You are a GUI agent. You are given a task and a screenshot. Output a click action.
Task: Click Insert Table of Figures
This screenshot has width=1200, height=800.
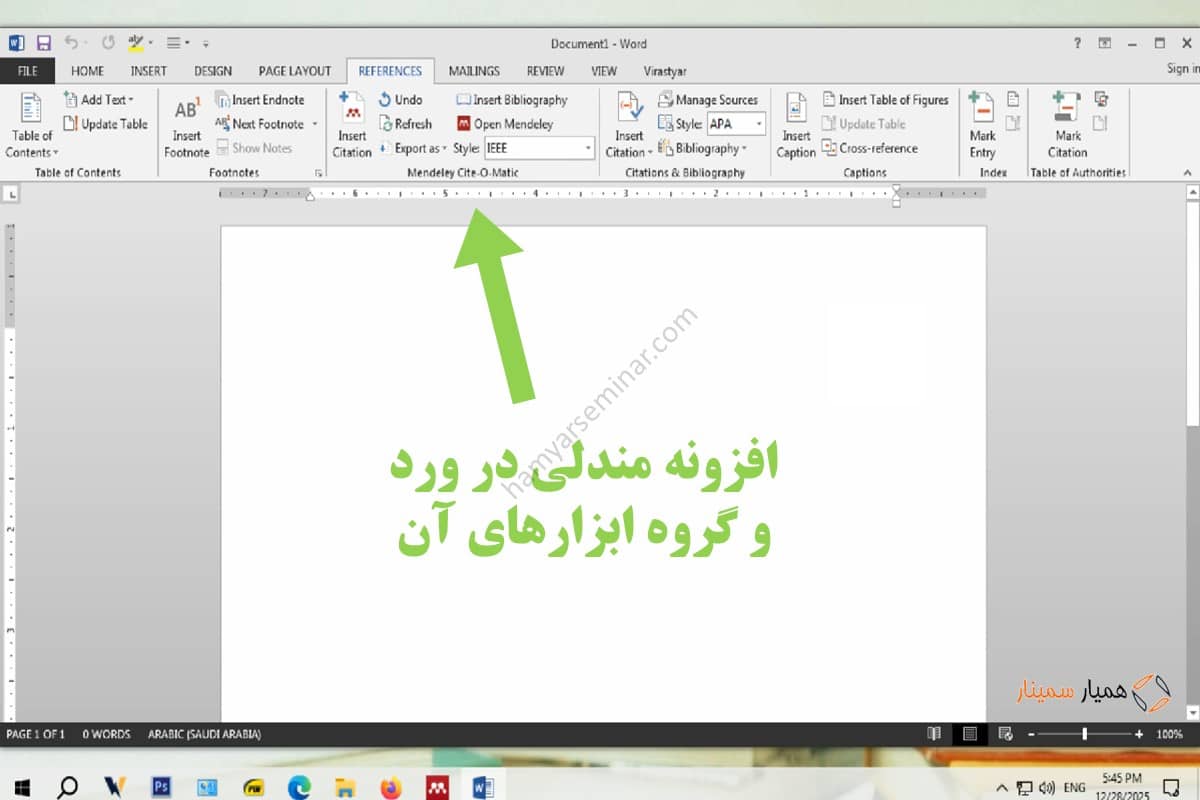[885, 100]
